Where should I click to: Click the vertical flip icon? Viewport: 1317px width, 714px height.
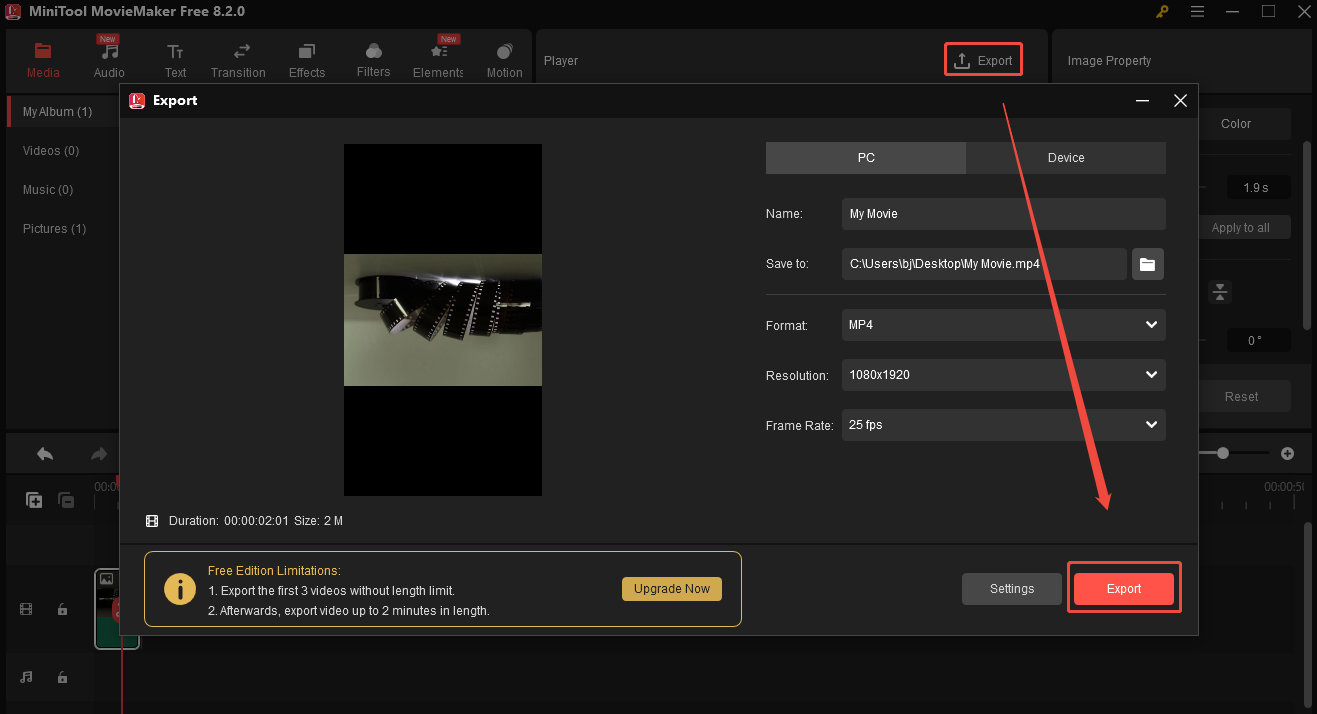[x=1220, y=292]
